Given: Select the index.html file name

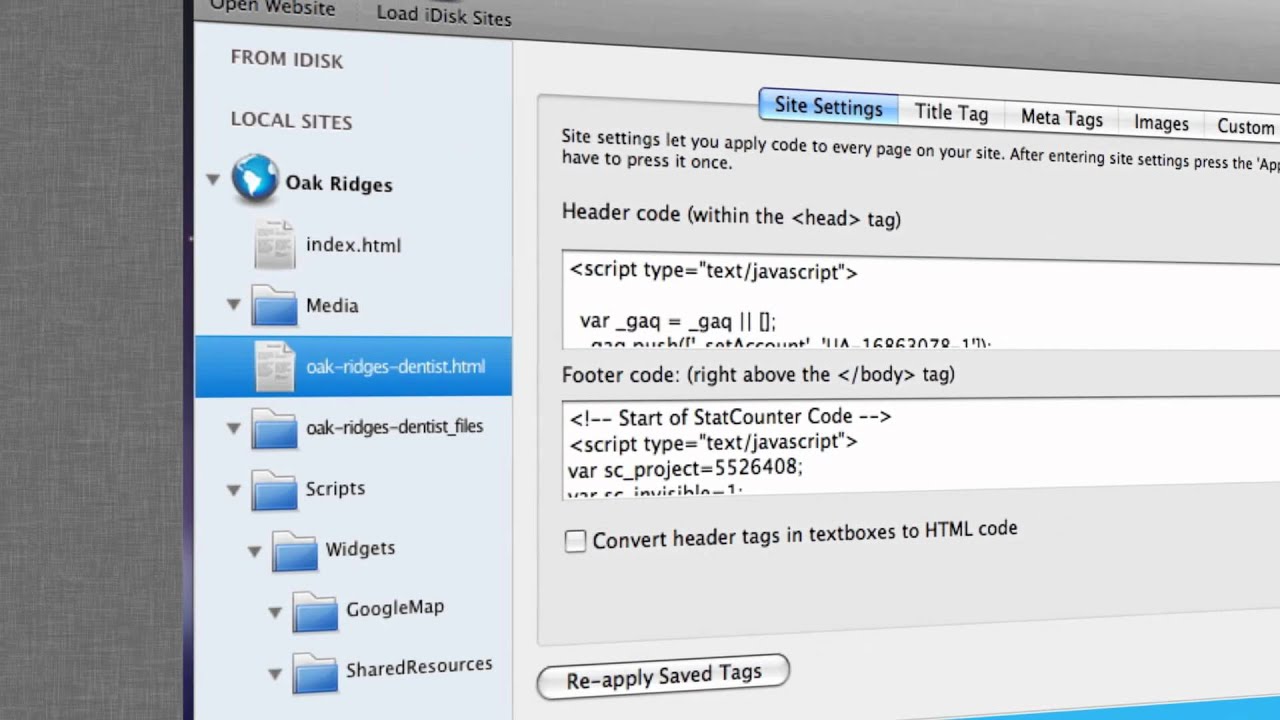Looking at the screenshot, I should coord(353,245).
